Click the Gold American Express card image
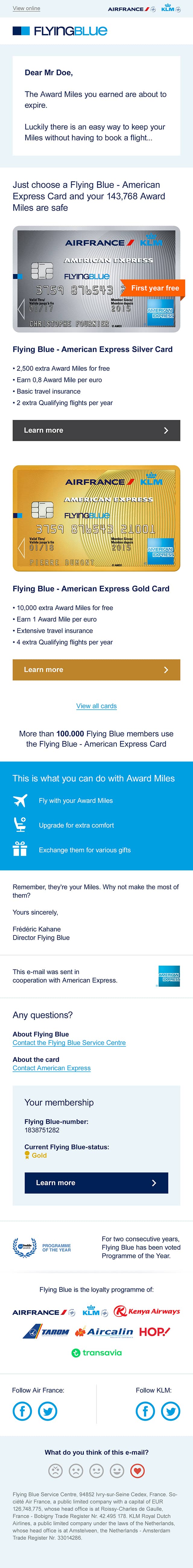This screenshot has width=193, height=1568. point(96,518)
